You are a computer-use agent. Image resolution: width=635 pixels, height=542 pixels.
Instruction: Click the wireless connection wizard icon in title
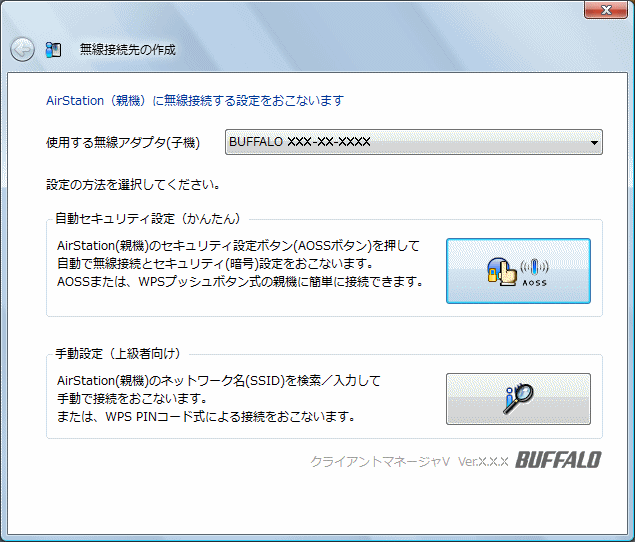coord(53,50)
